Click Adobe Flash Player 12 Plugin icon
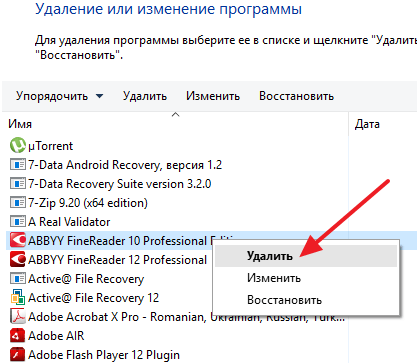 click(x=18, y=354)
